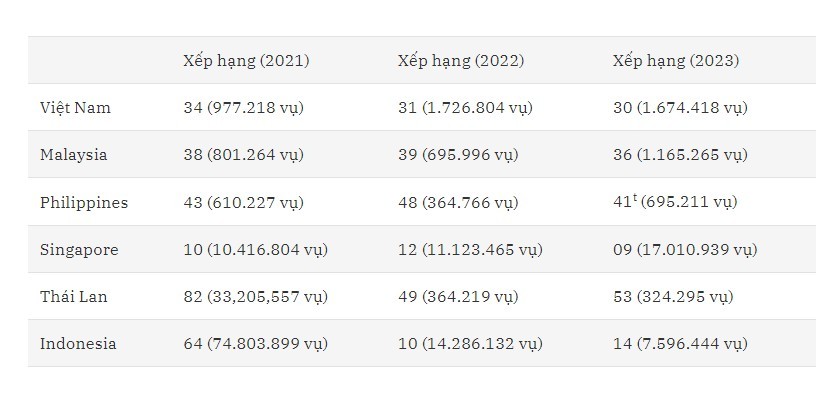Click Việt Nam's 2021 ranking cell
This screenshot has height=400, width=838.
pos(244,108)
